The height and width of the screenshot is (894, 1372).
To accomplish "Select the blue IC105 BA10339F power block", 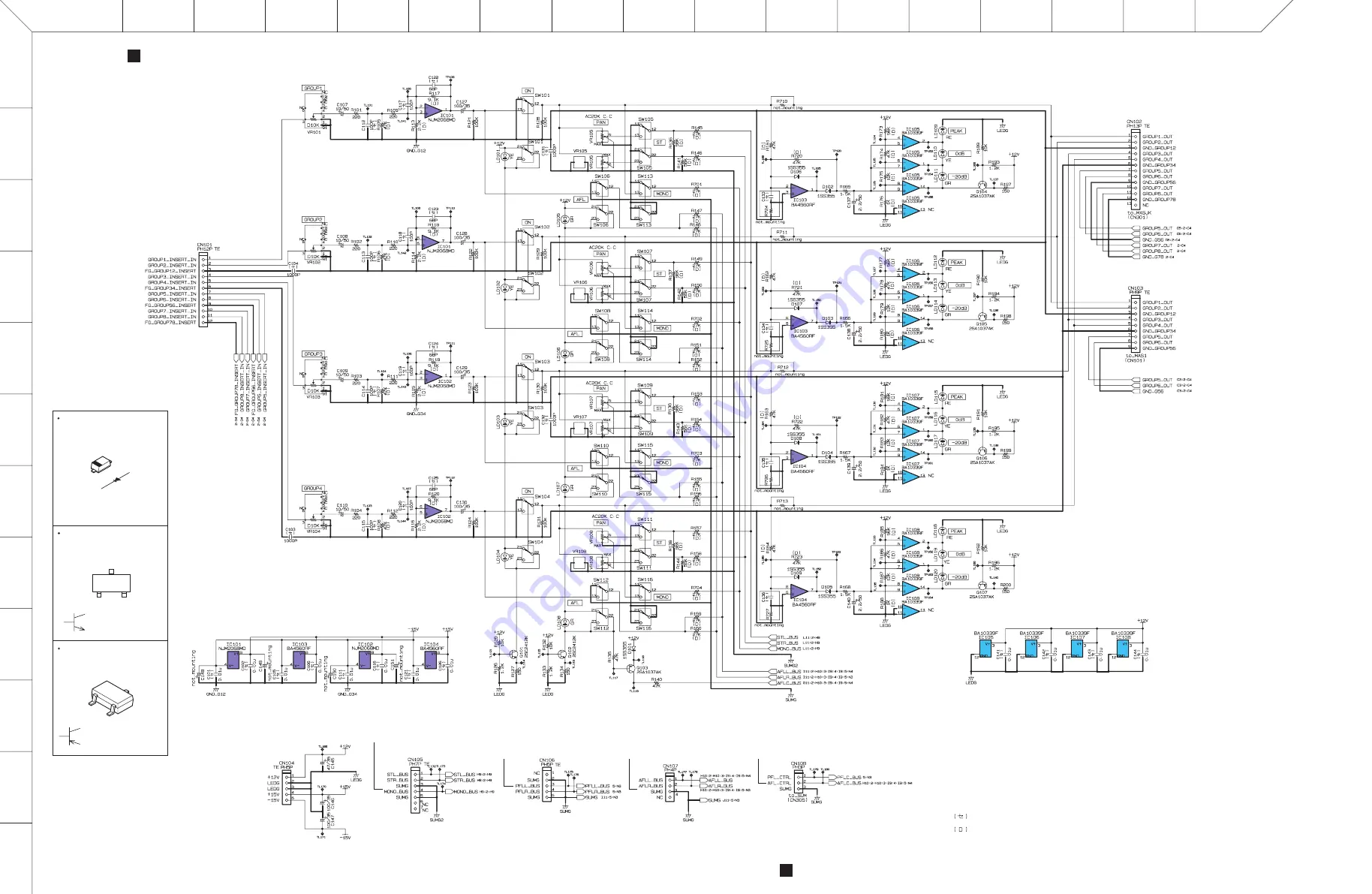I will pyautogui.click(x=985, y=647).
